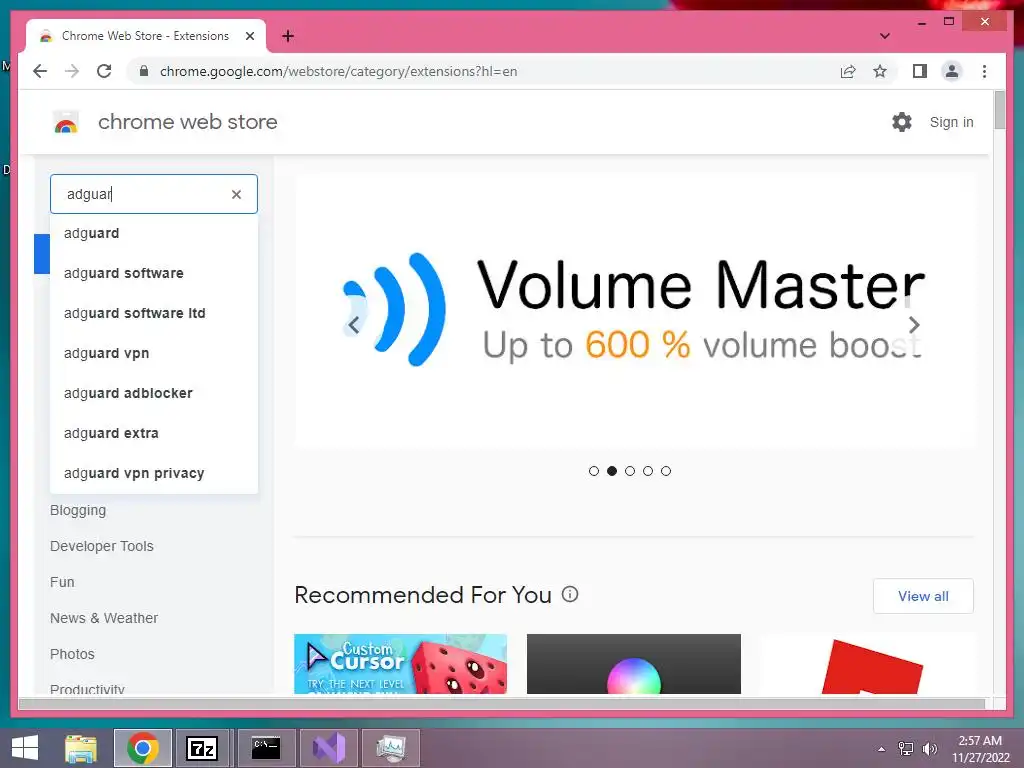Viewport: 1024px width, 768px height.
Task: Bookmark this tab with the star icon
Action: [x=880, y=71]
